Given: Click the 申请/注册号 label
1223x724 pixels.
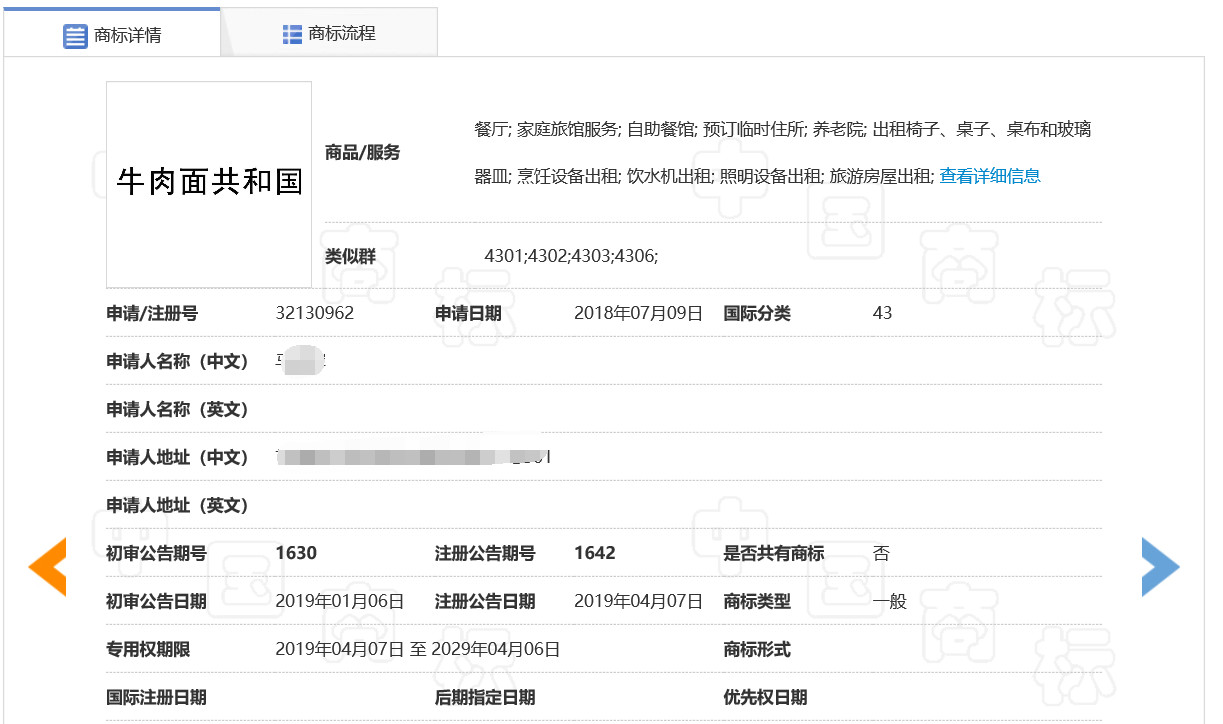Looking at the screenshot, I should [152, 313].
